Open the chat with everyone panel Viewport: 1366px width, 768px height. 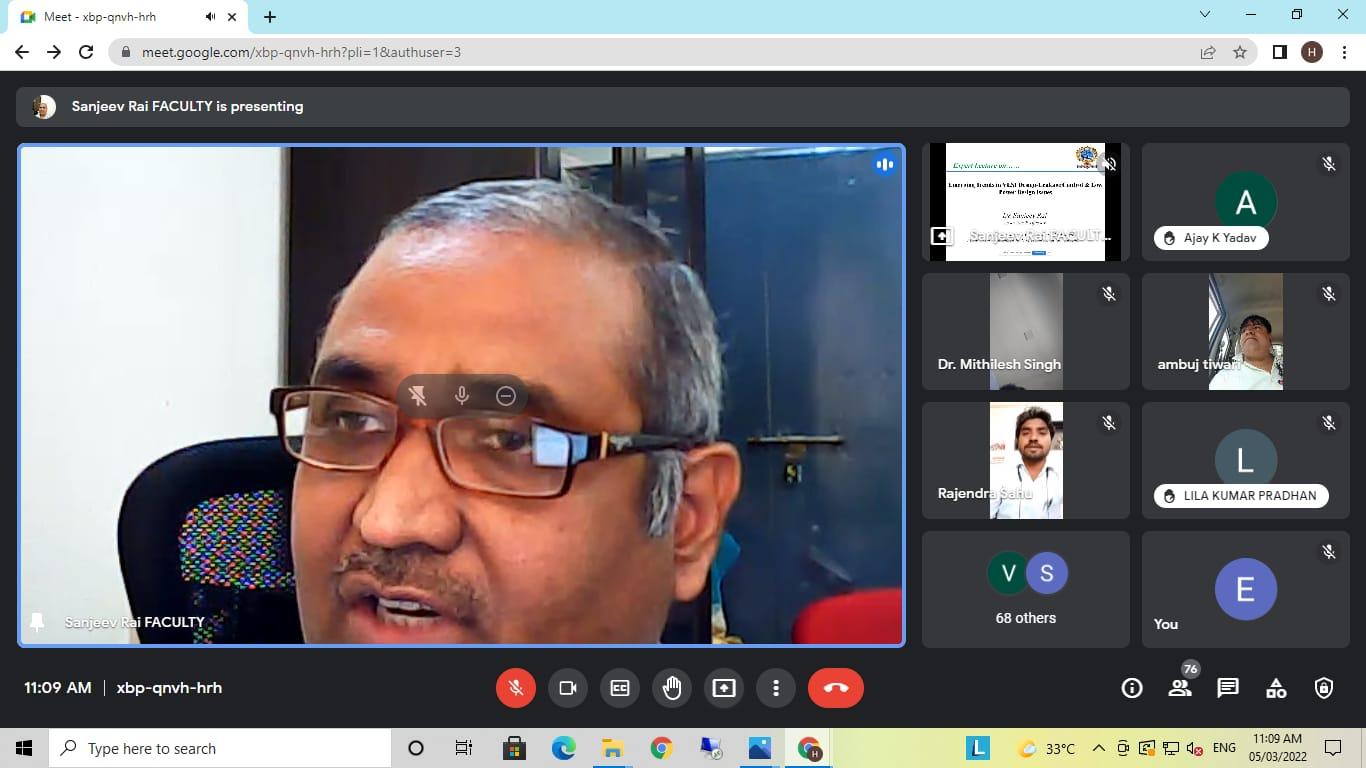tap(1228, 688)
